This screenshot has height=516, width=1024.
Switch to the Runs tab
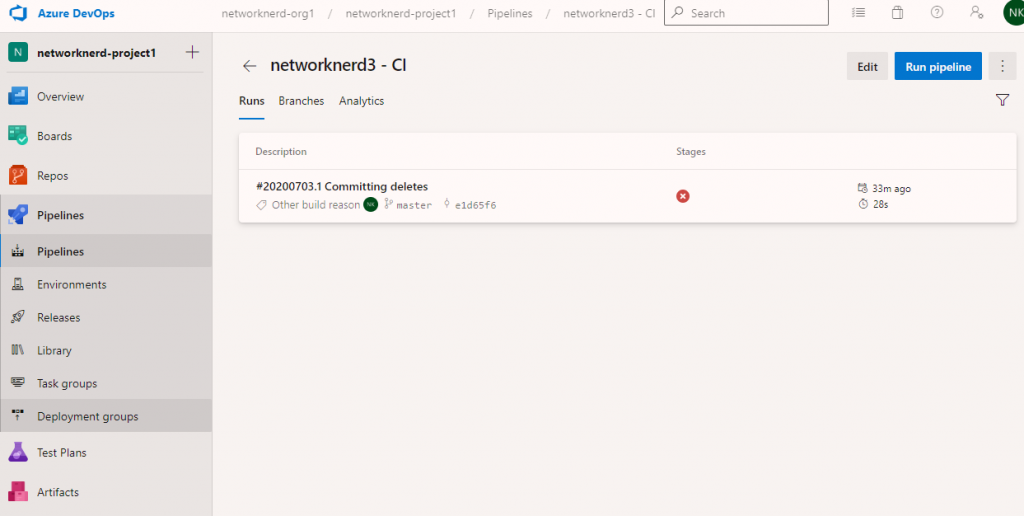click(x=251, y=101)
